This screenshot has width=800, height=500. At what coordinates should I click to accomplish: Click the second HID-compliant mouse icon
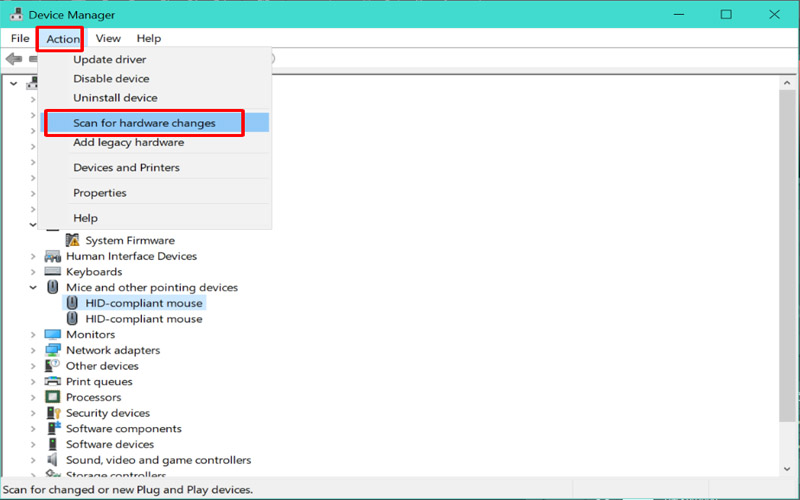[72, 318]
